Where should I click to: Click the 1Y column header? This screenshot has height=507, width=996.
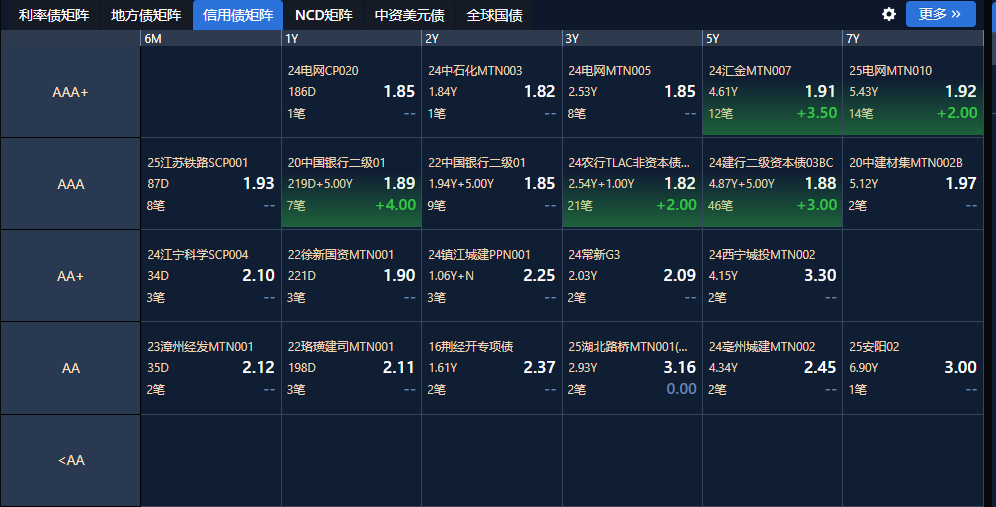coord(351,38)
